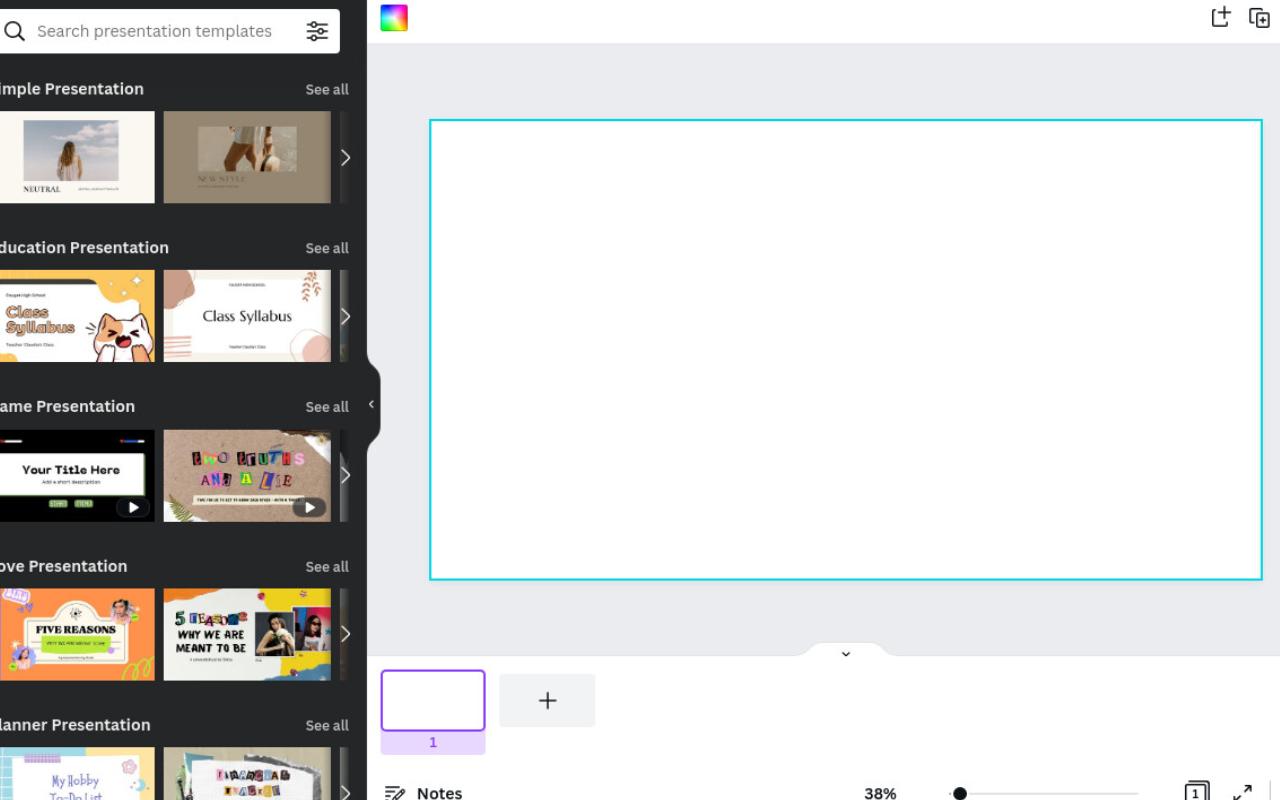Select the My Hobby To-Do List template
This screenshot has height=800, width=1280.
click(77, 774)
